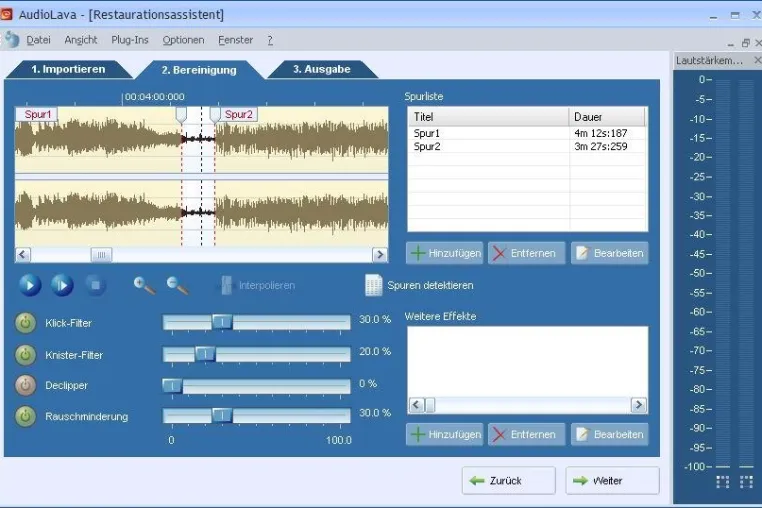The width and height of the screenshot is (762, 508).
Task: Run Spuren detektieren
Action: tap(418, 285)
